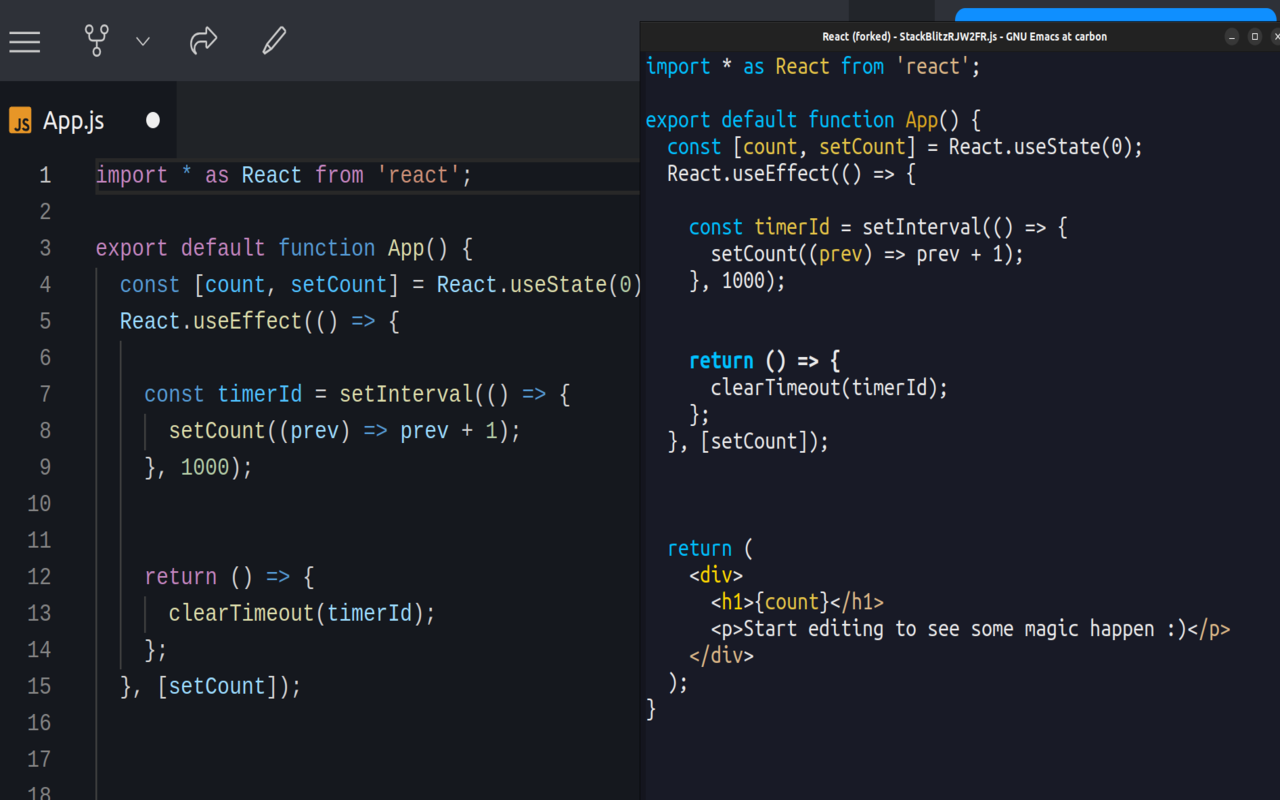Click 'return () => {' in StackBlitz editor
This screenshot has height=800, width=1280.
pyautogui.click(x=229, y=577)
